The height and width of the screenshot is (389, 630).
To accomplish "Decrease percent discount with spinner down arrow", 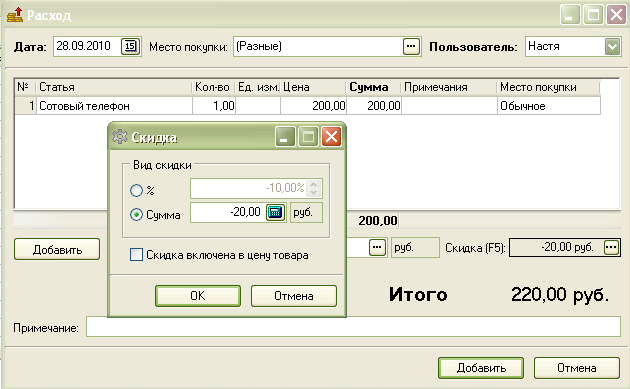I will 313,192.
